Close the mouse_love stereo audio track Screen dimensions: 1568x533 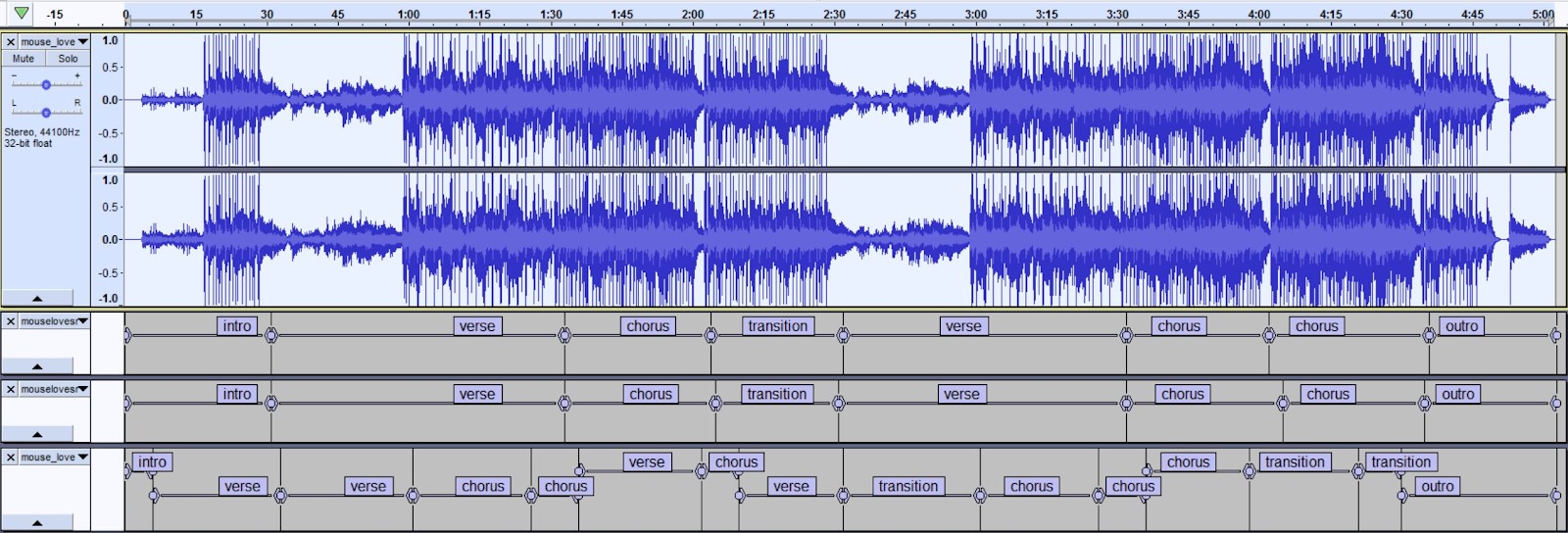point(10,42)
